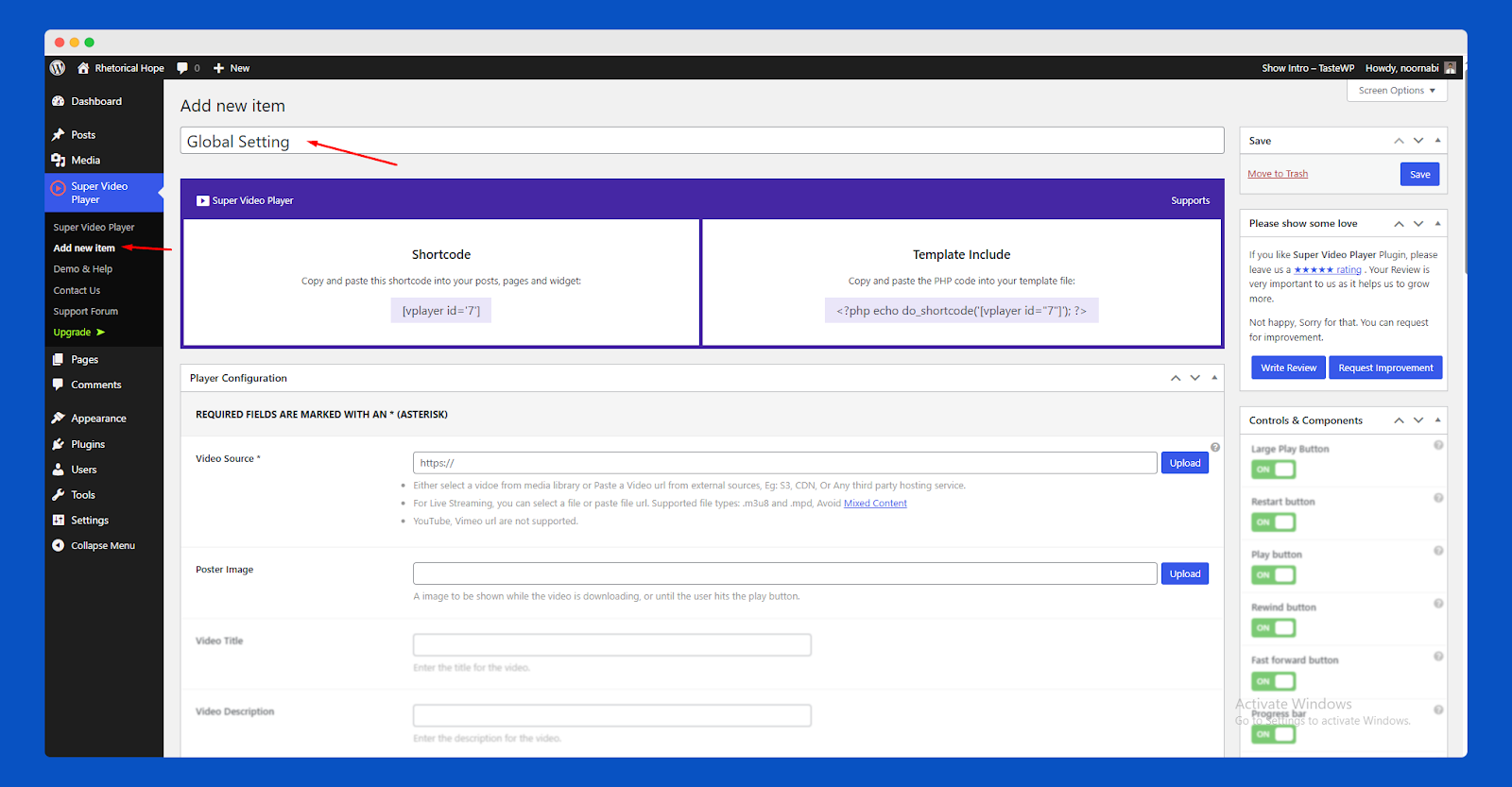
Task: Open the Rhetorical Hope home icon
Action: [x=83, y=68]
